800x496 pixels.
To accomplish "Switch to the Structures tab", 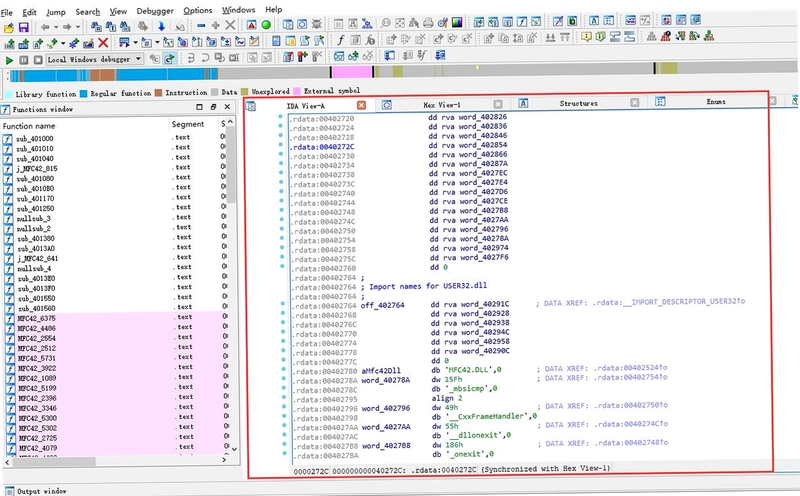I will tap(578, 103).
